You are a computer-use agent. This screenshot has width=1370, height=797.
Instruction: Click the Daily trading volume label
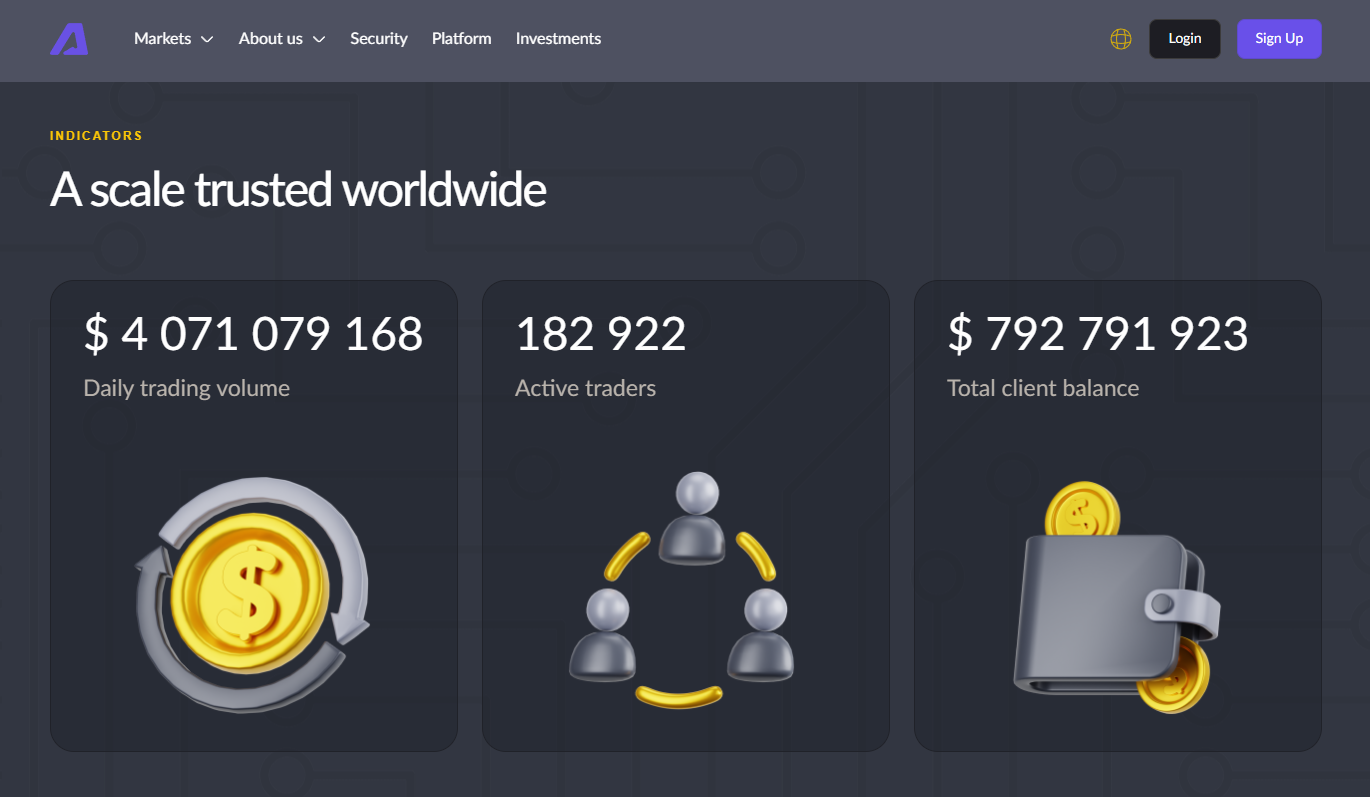tap(187, 388)
